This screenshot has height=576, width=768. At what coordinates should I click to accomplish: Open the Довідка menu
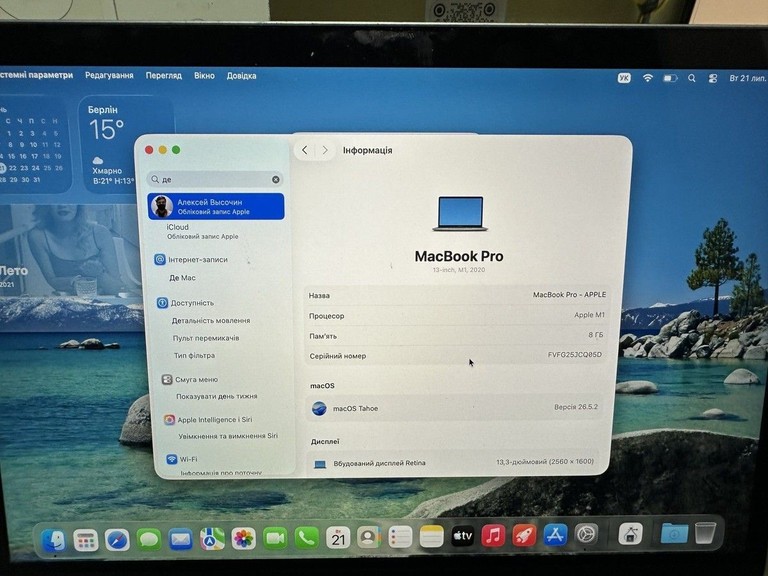[x=241, y=76]
